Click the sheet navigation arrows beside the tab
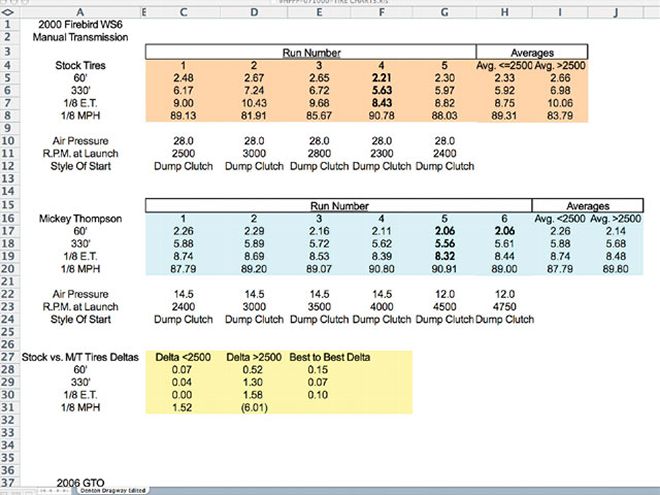Image resolution: width=660 pixels, height=495 pixels. coord(56,491)
